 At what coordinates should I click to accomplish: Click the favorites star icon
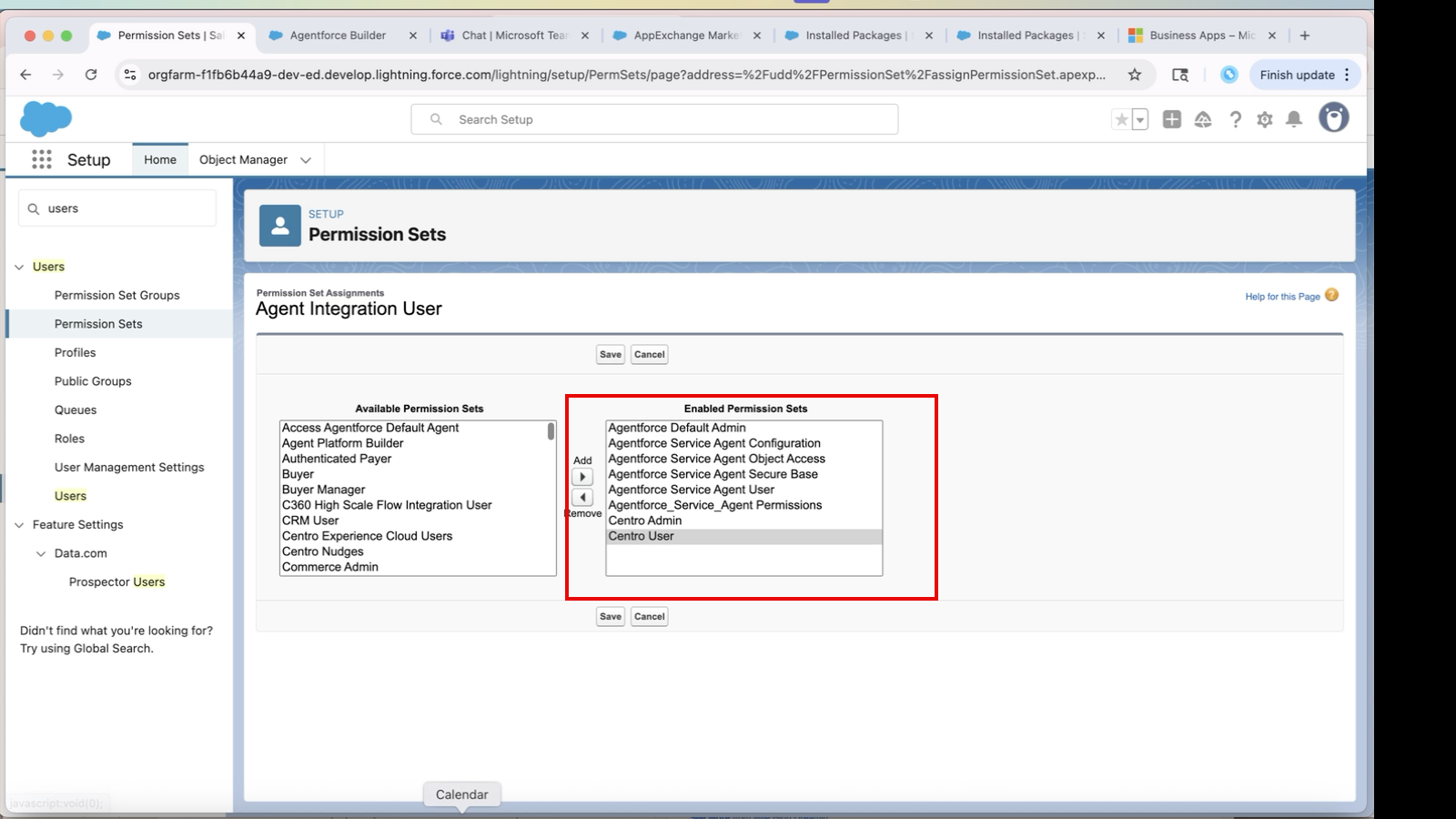pos(1122,119)
